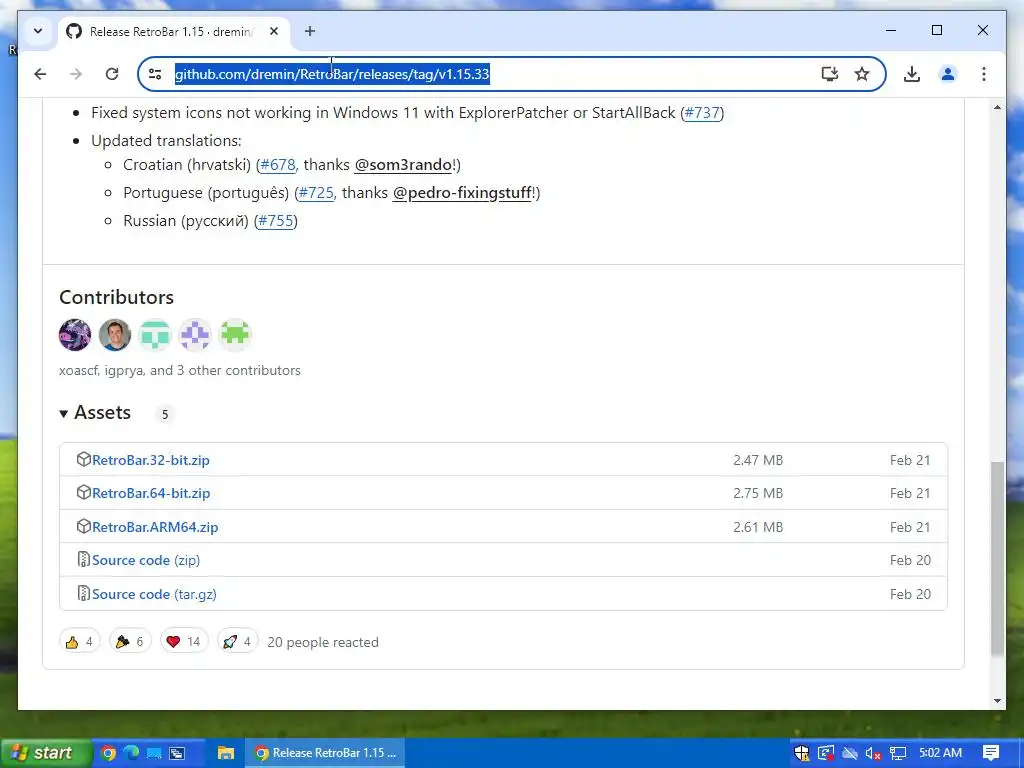Open issue link #737
Image resolution: width=1024 pixels, height=768 pixels.
point(702,112)
